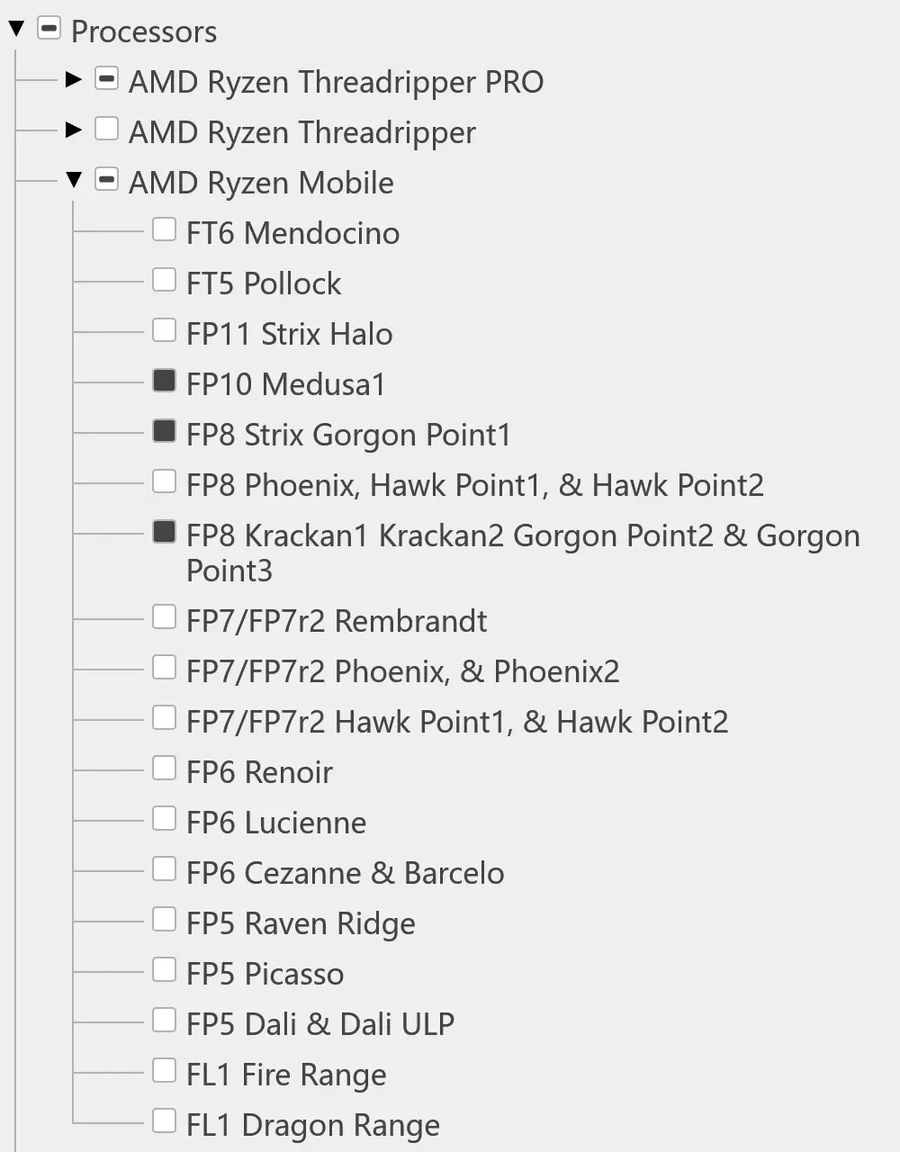Toggle the FP10 Medusa1 checkbox
The image size is (900, 1152).
pyautogui.click(x=163, y=380)
